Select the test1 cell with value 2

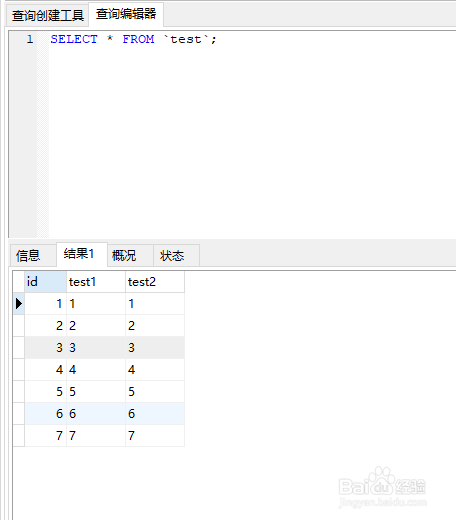point(96,326)
